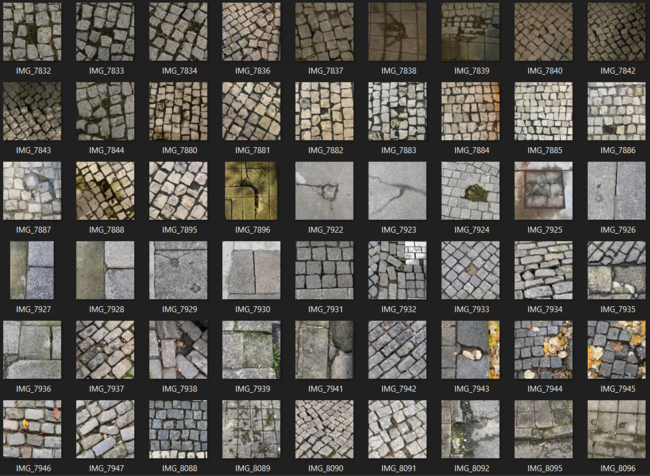
Task: Open the IMG_7936 stone slab thumbnail
Action: [32, 349]
